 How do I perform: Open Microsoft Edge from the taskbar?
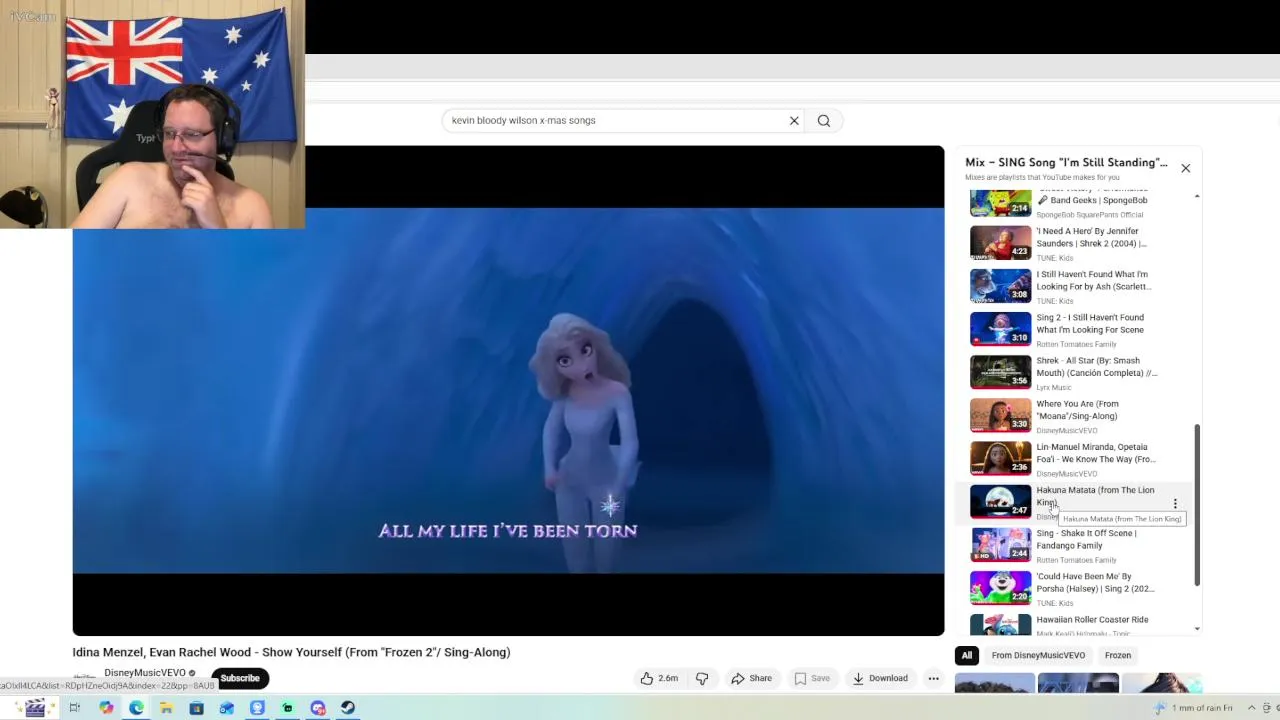click(136, 708)
